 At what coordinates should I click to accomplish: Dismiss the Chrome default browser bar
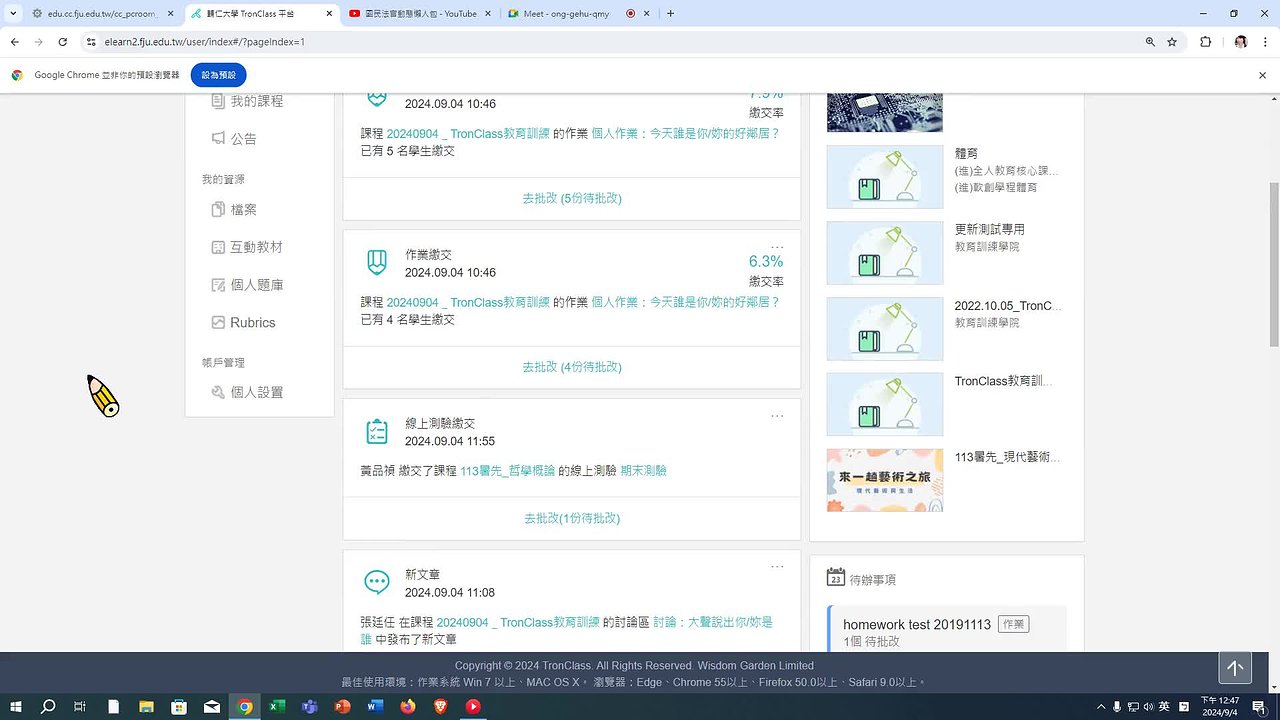(1262, 75)
